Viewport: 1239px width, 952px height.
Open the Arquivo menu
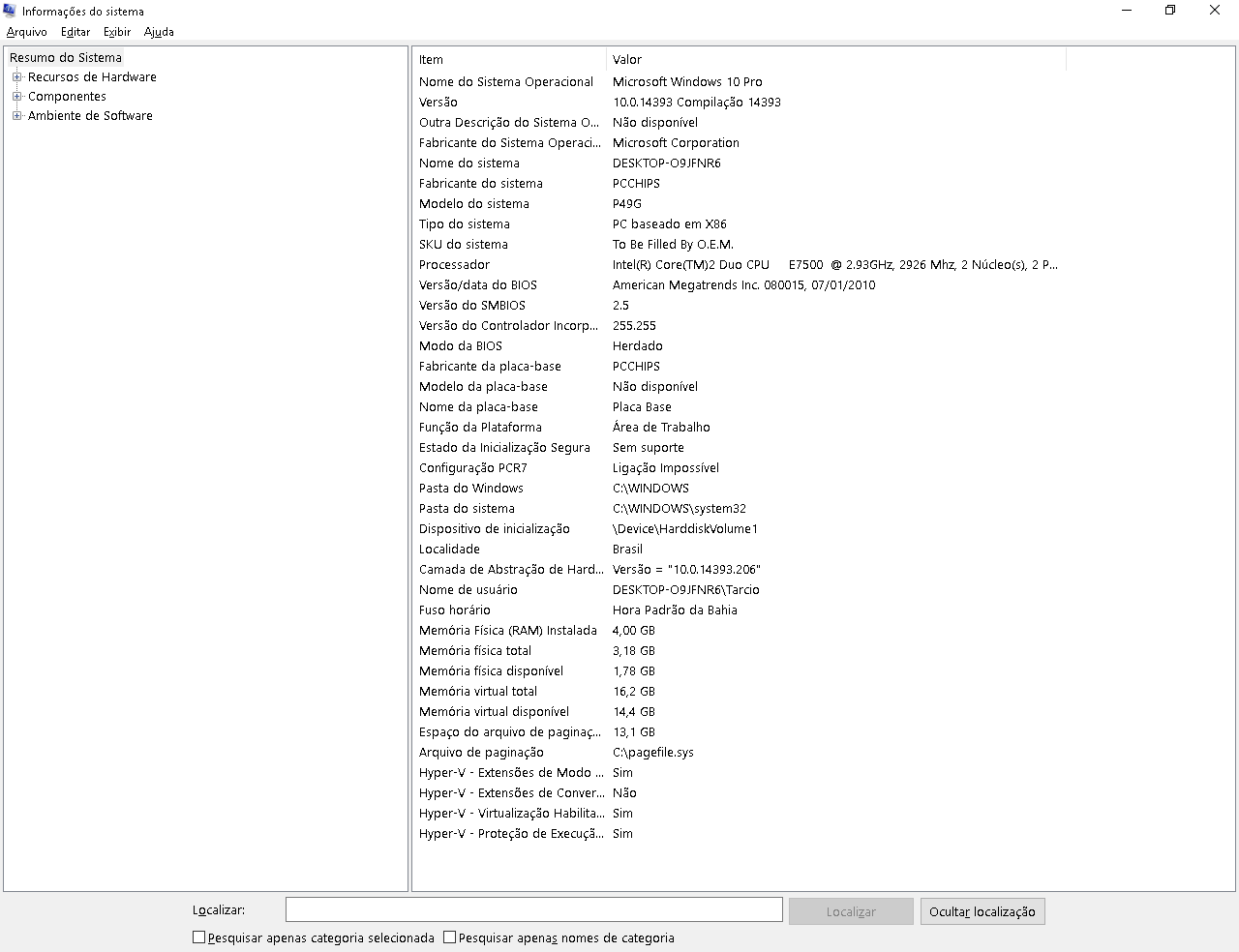[27, 32]
